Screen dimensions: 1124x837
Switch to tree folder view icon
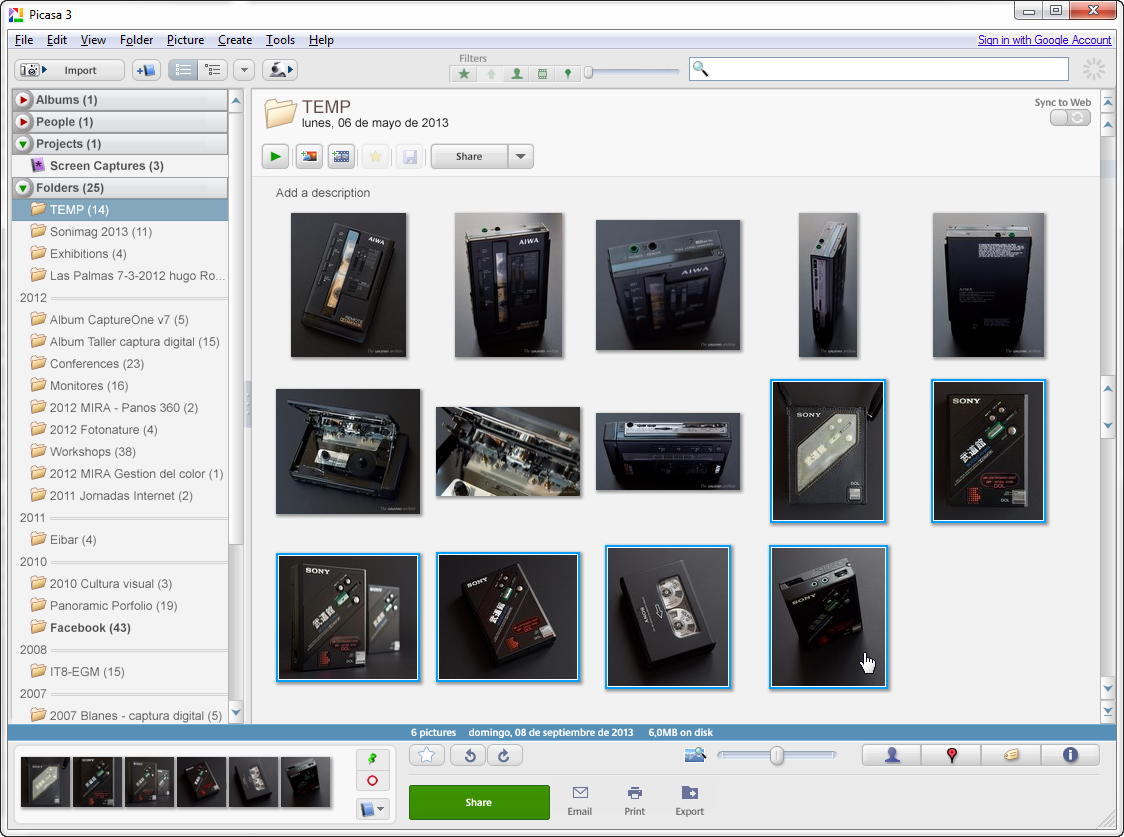(x=213, y=70)
